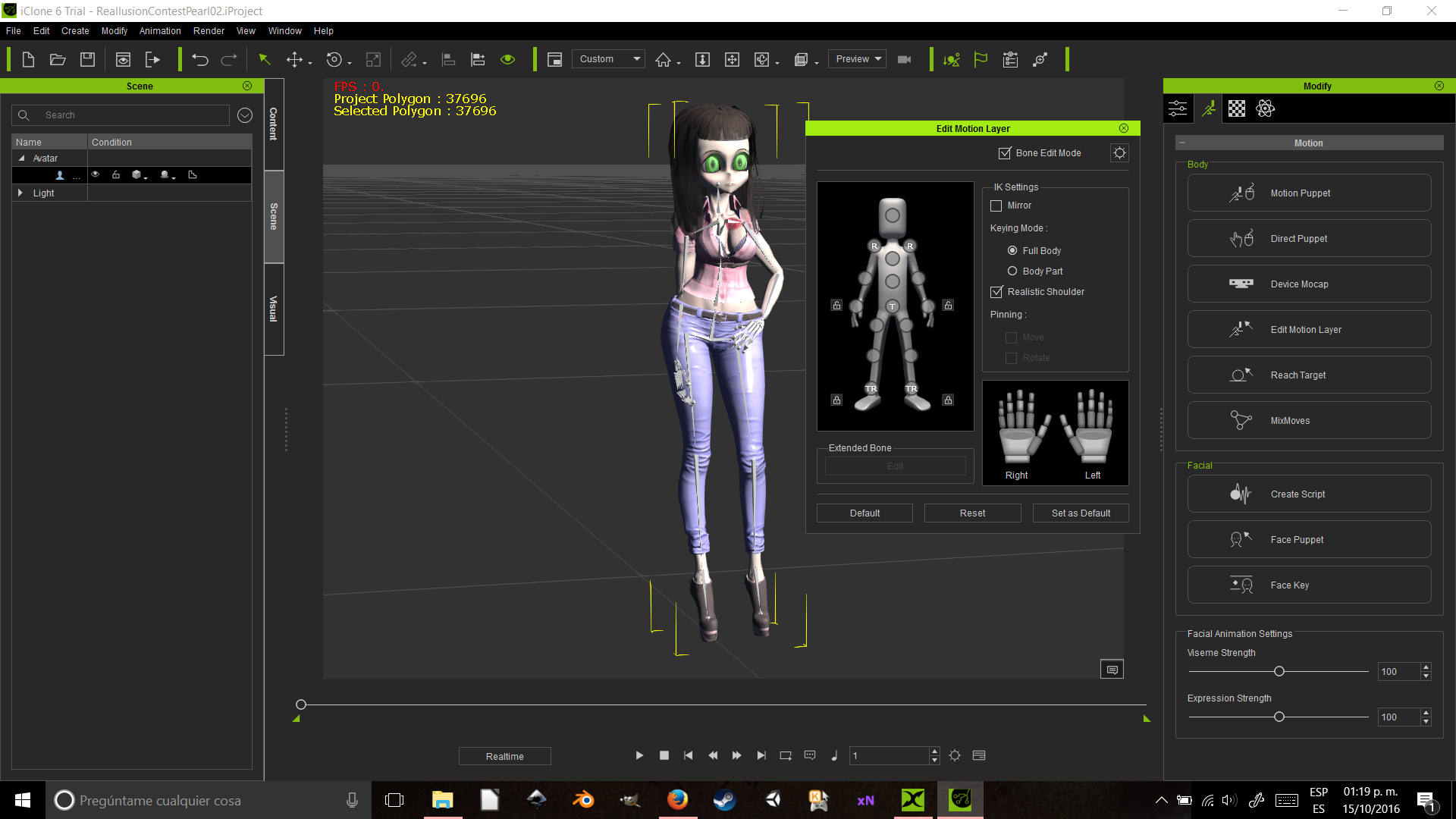Open the Render menu

point(209,31)
